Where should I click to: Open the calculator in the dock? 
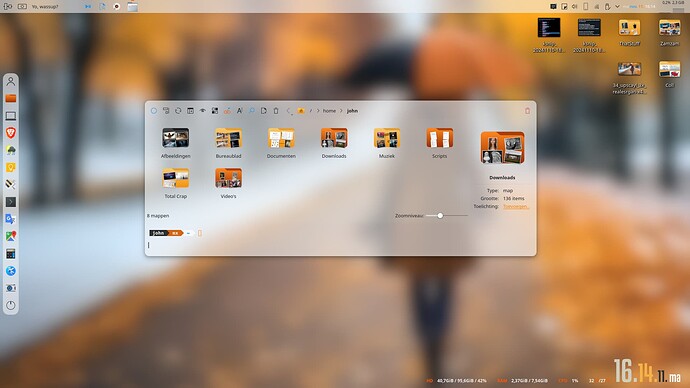(11, 254)
